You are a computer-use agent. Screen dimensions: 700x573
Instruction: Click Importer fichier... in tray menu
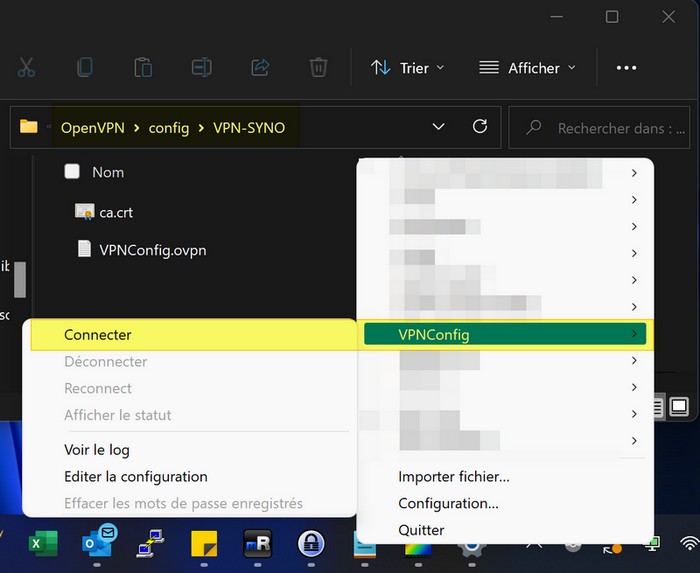(x=453, y=477)
